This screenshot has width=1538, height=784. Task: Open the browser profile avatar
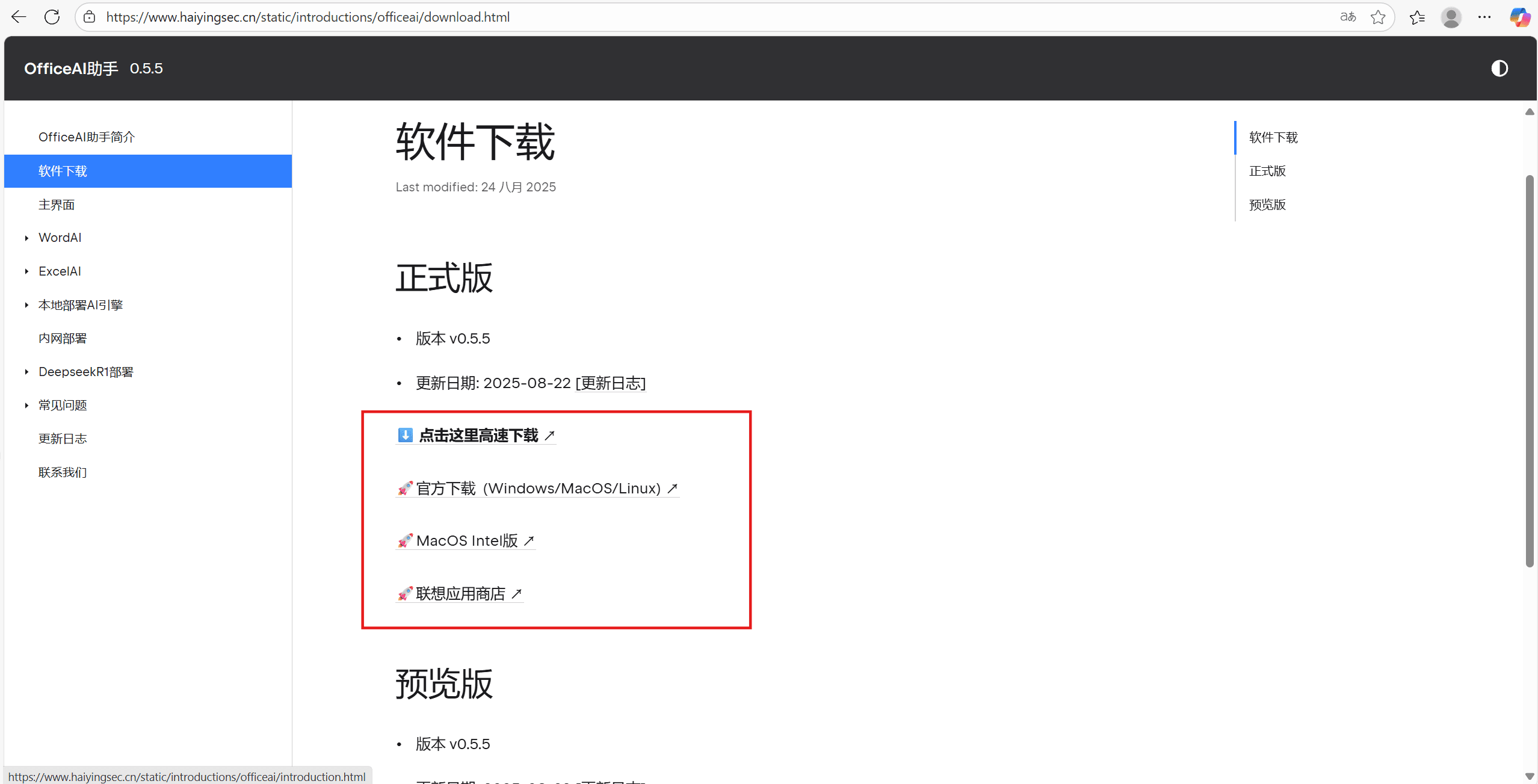point(1451,17)
